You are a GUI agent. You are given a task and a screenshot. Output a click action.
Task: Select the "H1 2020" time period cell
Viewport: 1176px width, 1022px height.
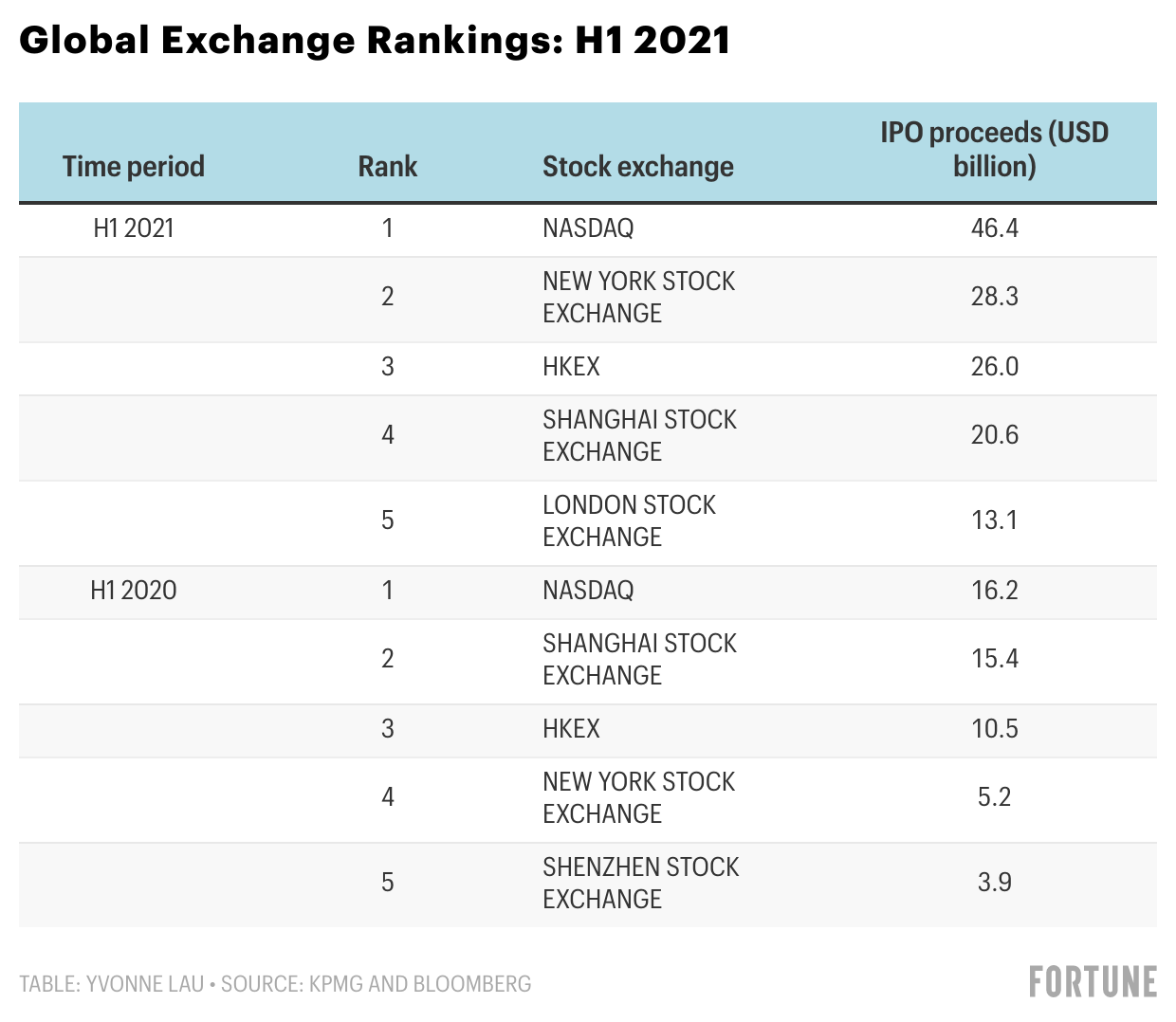(134, 591)
